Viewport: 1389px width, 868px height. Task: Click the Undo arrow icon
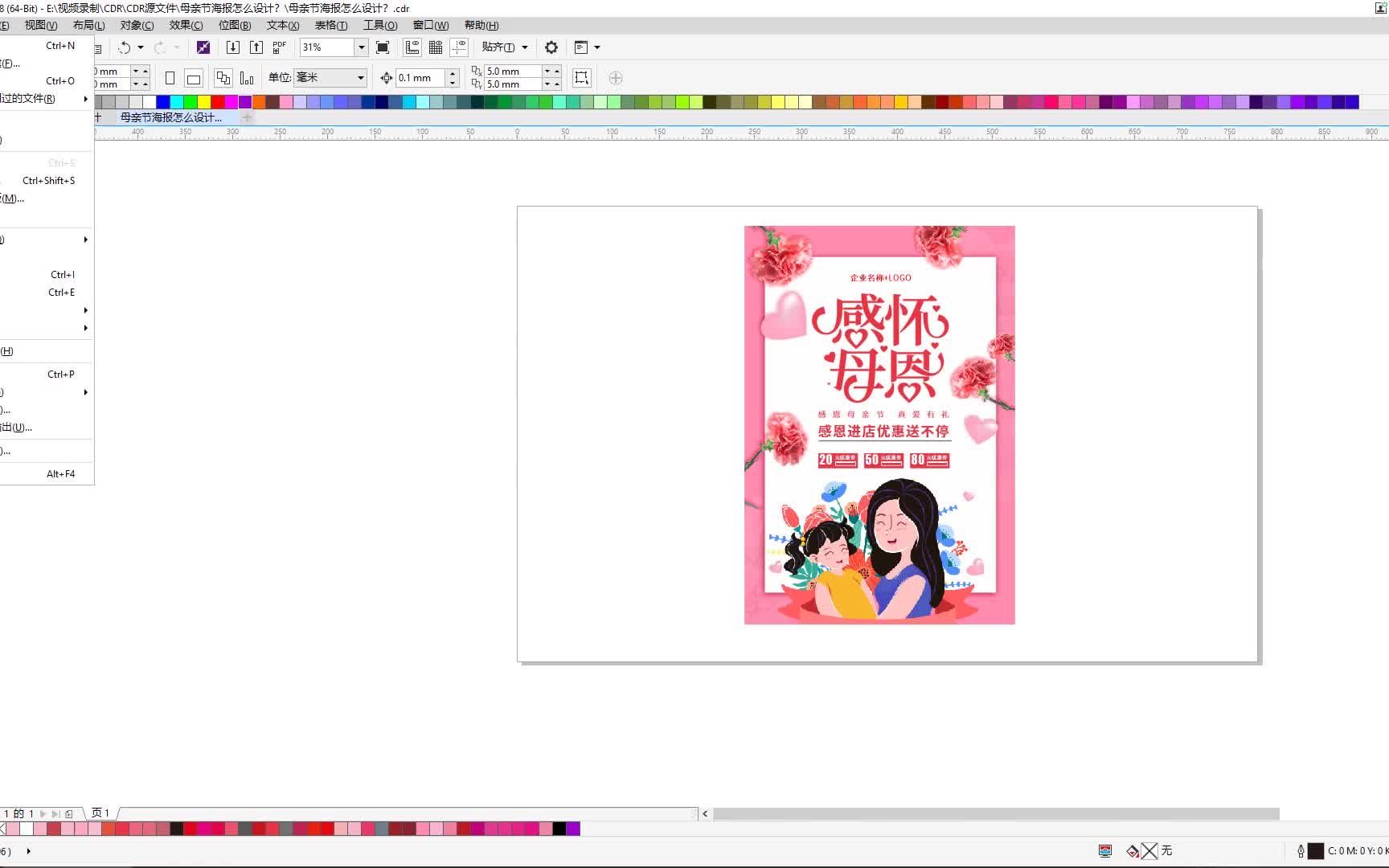tap(125, 47)
